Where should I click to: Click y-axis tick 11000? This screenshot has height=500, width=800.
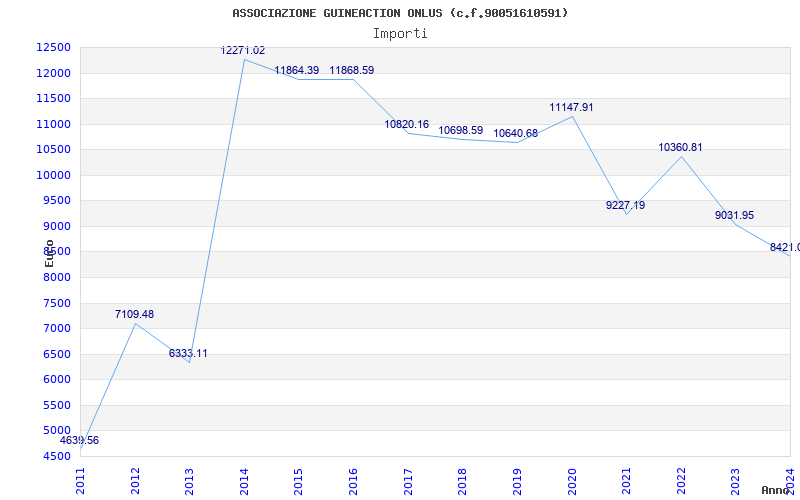pyautogui.click(x=54, y=124)
